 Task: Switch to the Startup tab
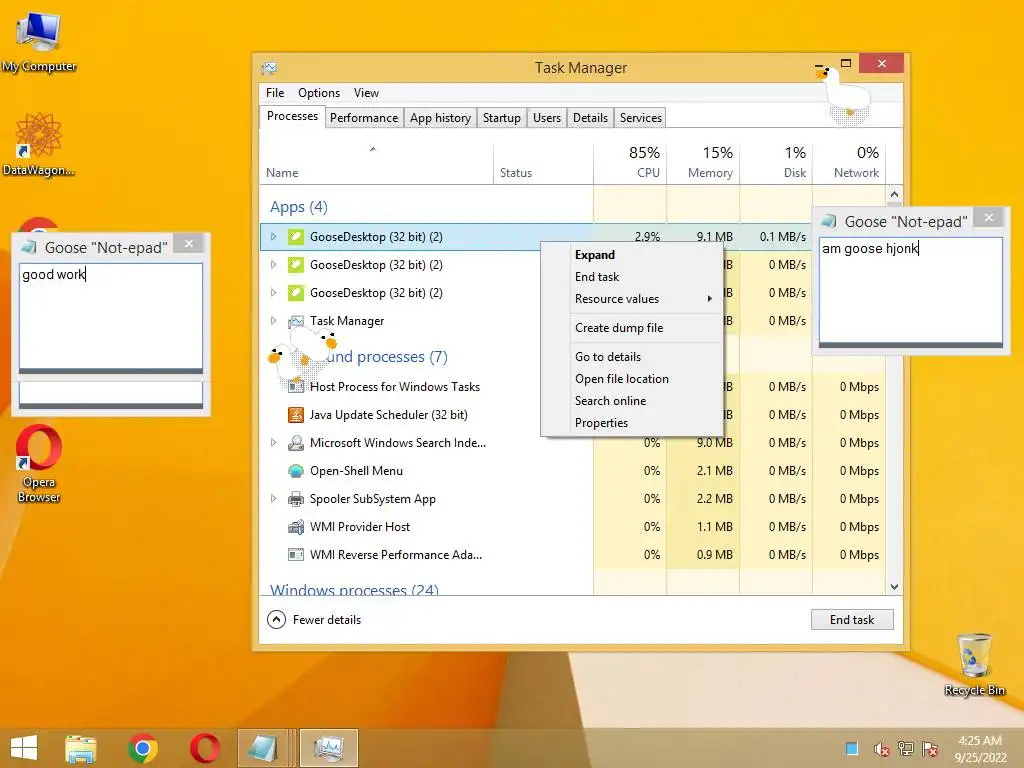pyautogui.click(x=502, y=118)
